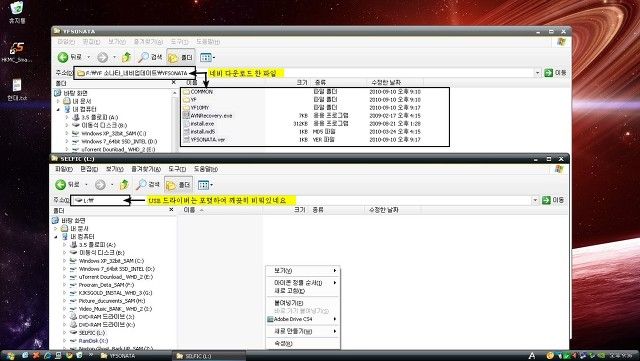Click Go (이동) button in SELFIC (L:) window
Viewport: 640px width, 361px height.
553,200
